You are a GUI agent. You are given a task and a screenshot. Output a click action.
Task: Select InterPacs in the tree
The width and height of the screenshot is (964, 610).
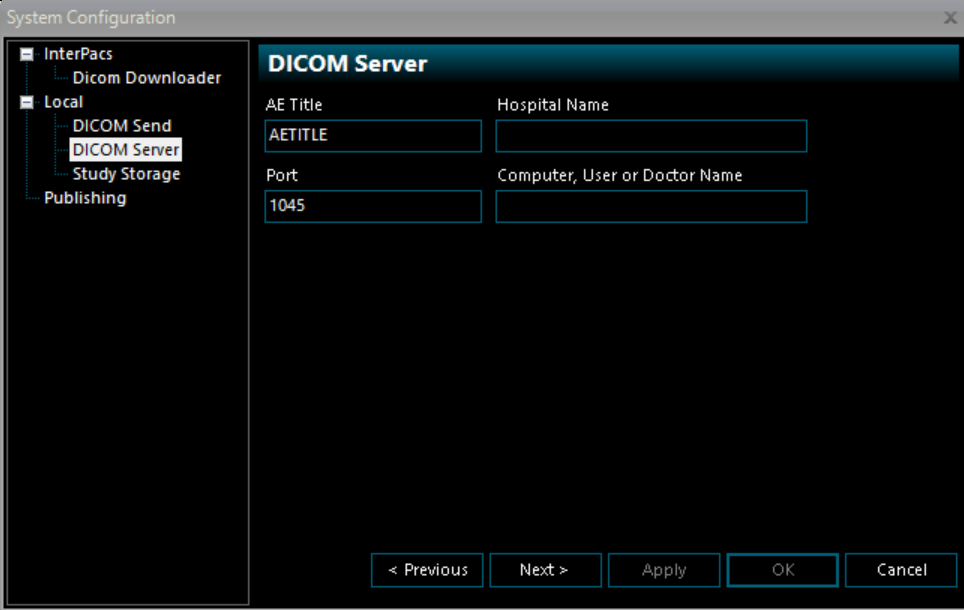(78, 54)
